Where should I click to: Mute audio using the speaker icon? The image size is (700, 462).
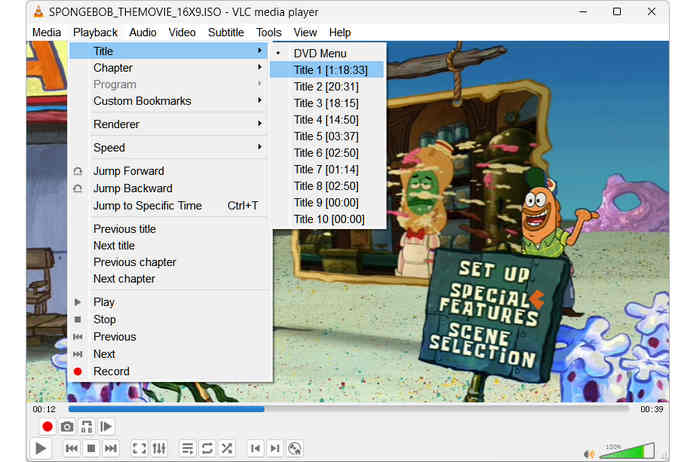pos(589,454)
